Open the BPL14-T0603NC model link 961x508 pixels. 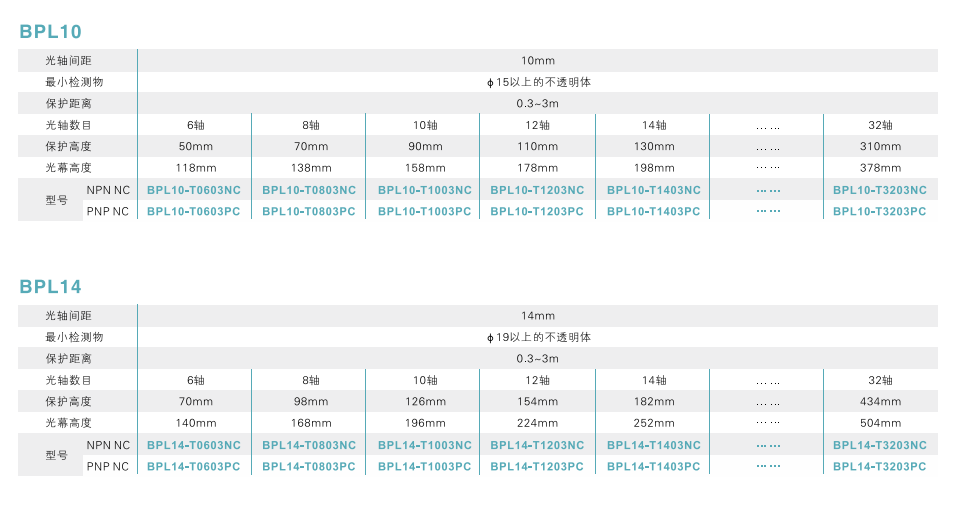[194, 445]
